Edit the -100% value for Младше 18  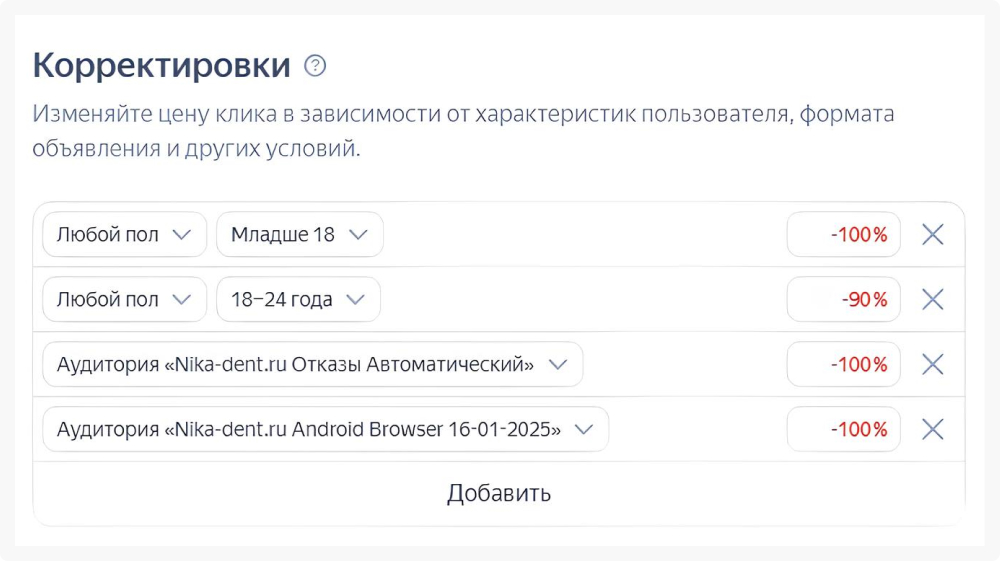[x=844, y=235]
